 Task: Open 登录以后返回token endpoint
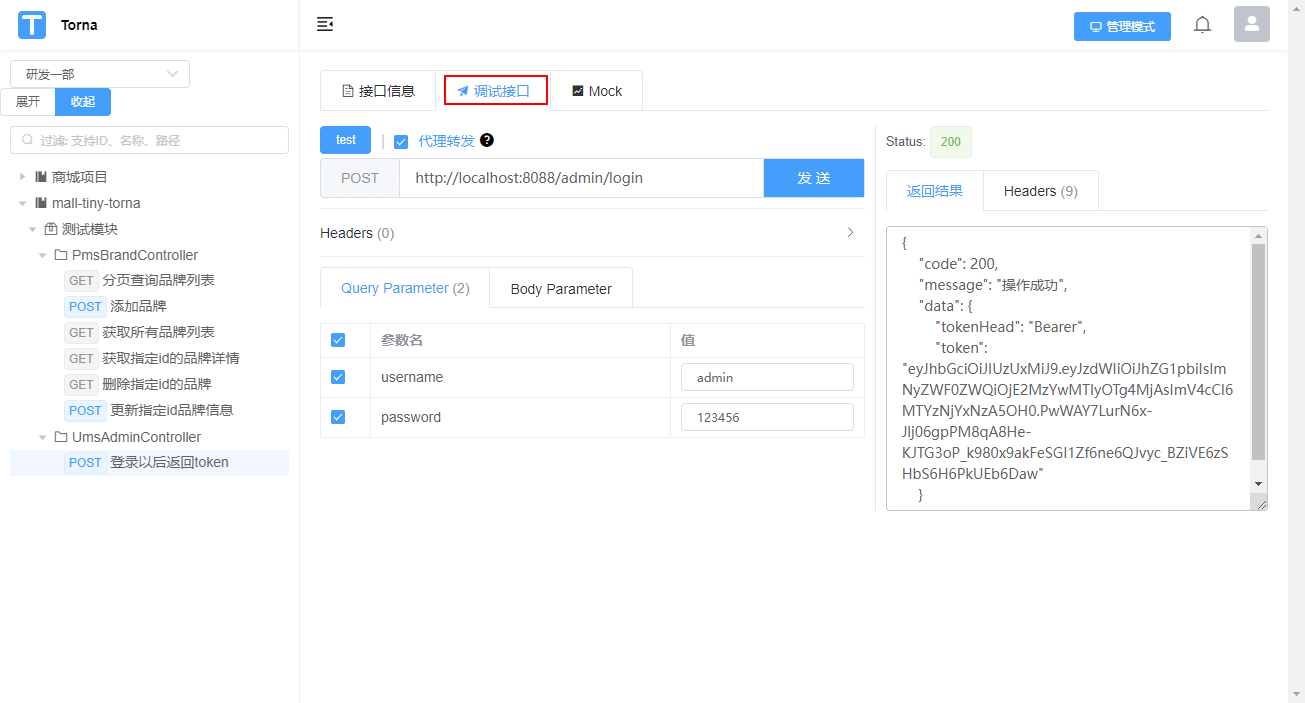[x=169, y=462]
